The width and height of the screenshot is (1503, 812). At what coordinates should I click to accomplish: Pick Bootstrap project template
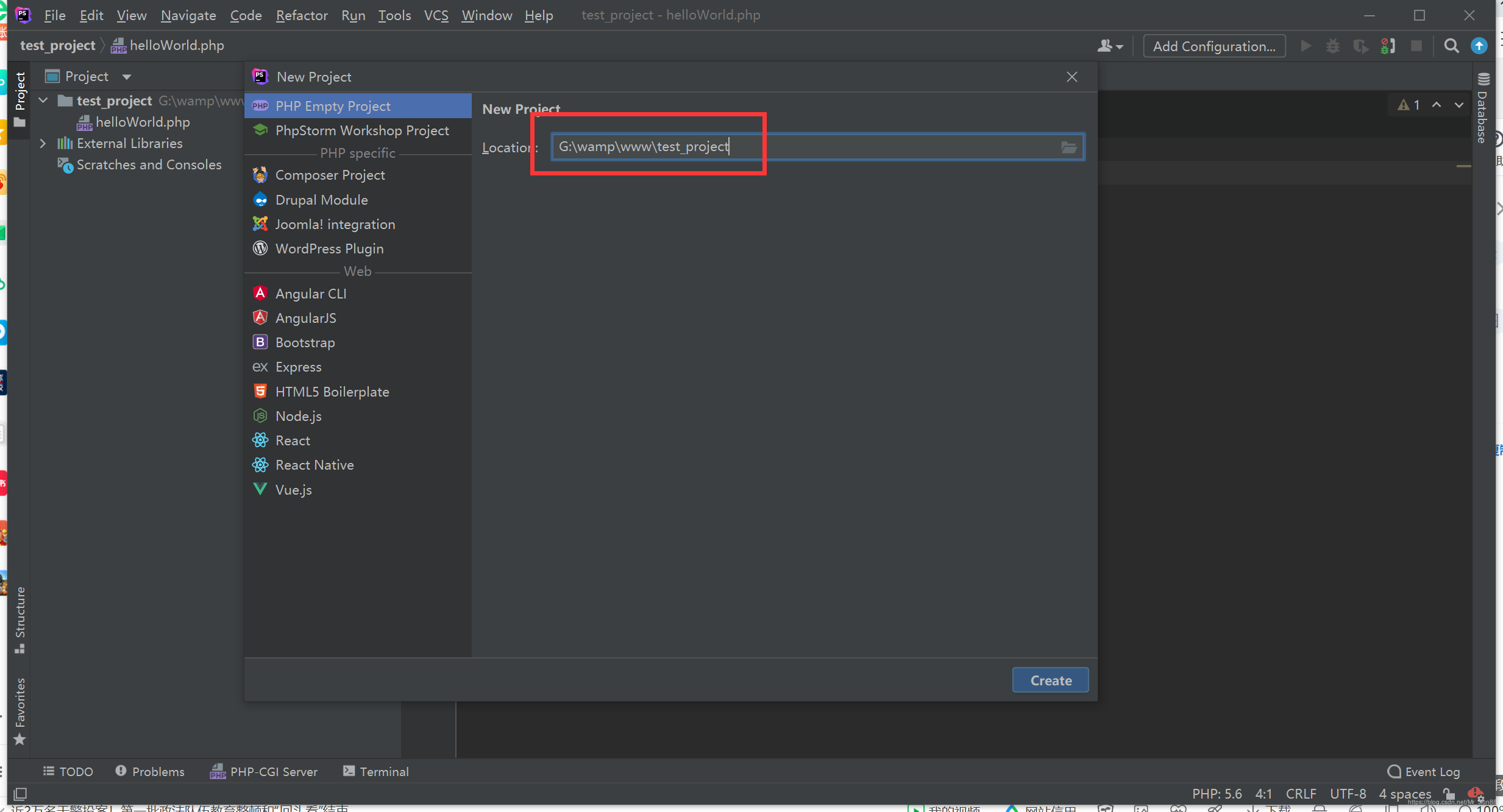(x=358, y=342)
